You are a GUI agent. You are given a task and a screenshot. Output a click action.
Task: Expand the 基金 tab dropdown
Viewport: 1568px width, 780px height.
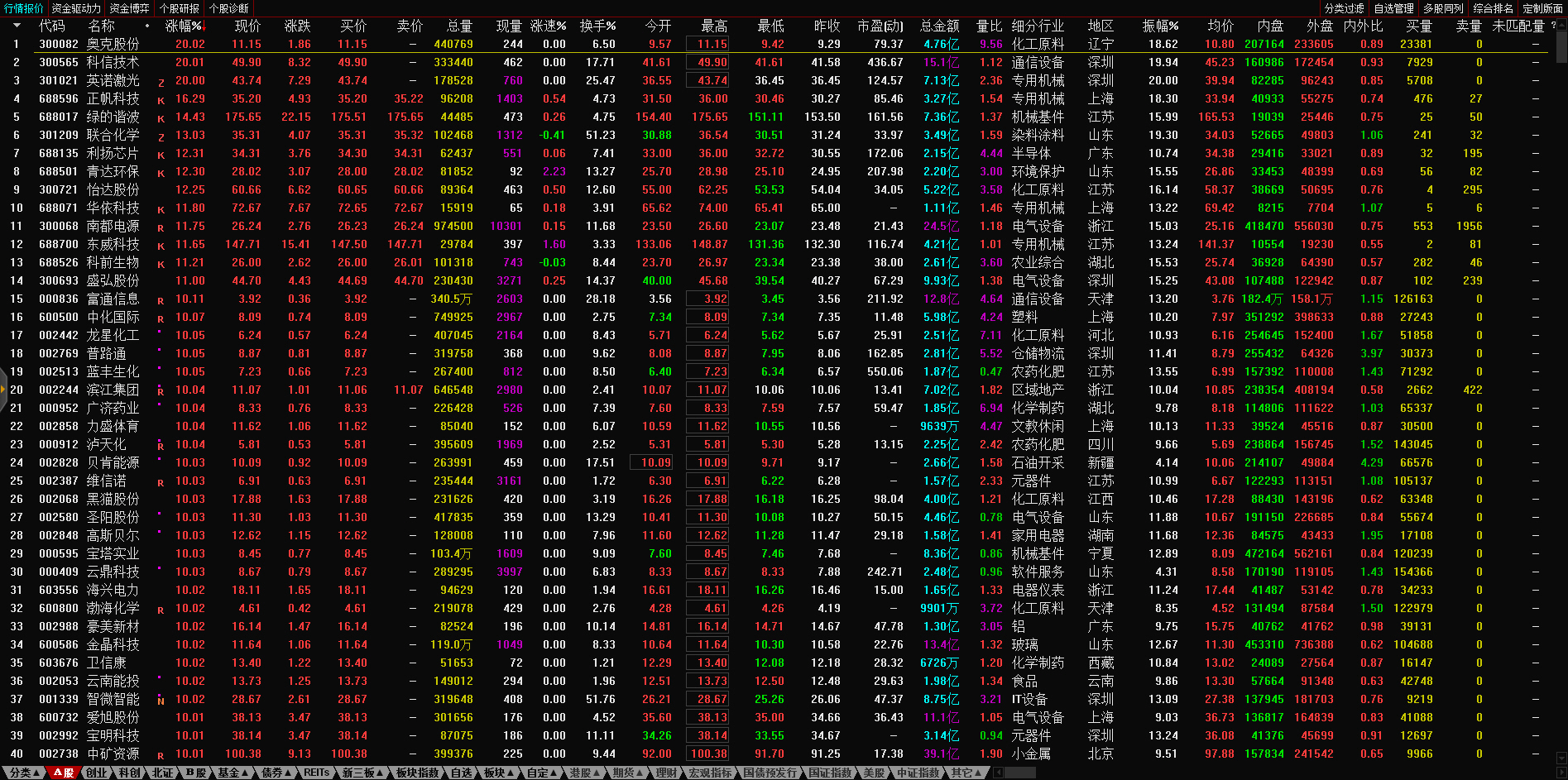point(233,773)
